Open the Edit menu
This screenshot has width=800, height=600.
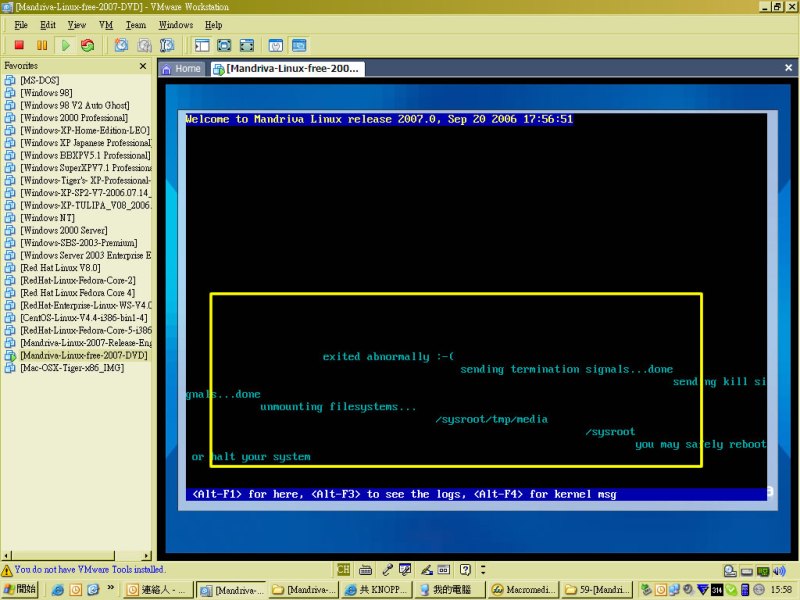(x=48, y=25)
